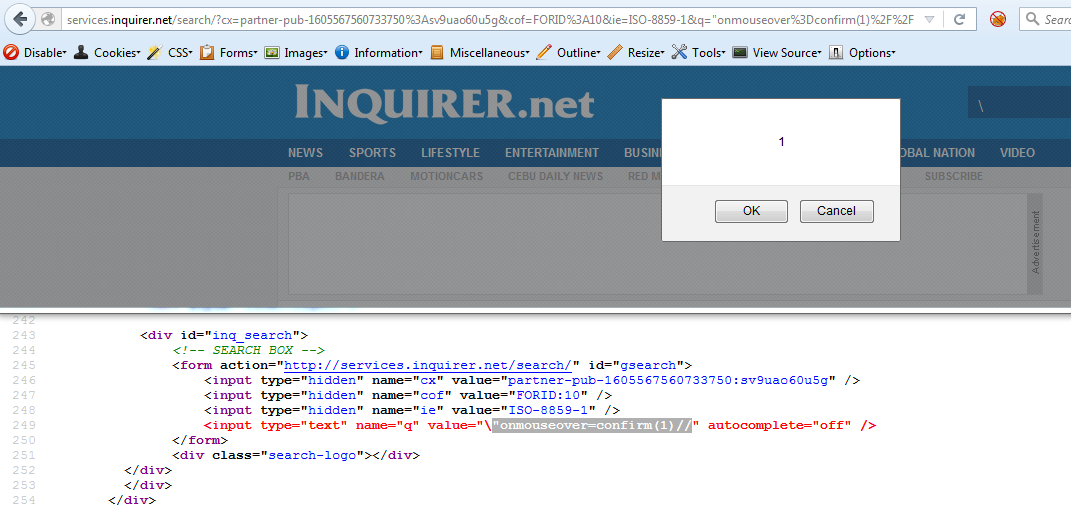Image resolution: width=1071 pixels, height=509 pixels.
Task: Click the Images picture icon
Action: [272, 53]
